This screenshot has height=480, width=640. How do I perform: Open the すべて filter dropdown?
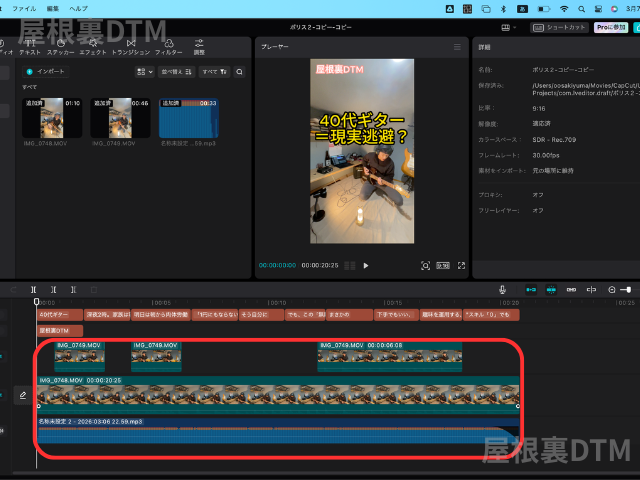point(214,72)
